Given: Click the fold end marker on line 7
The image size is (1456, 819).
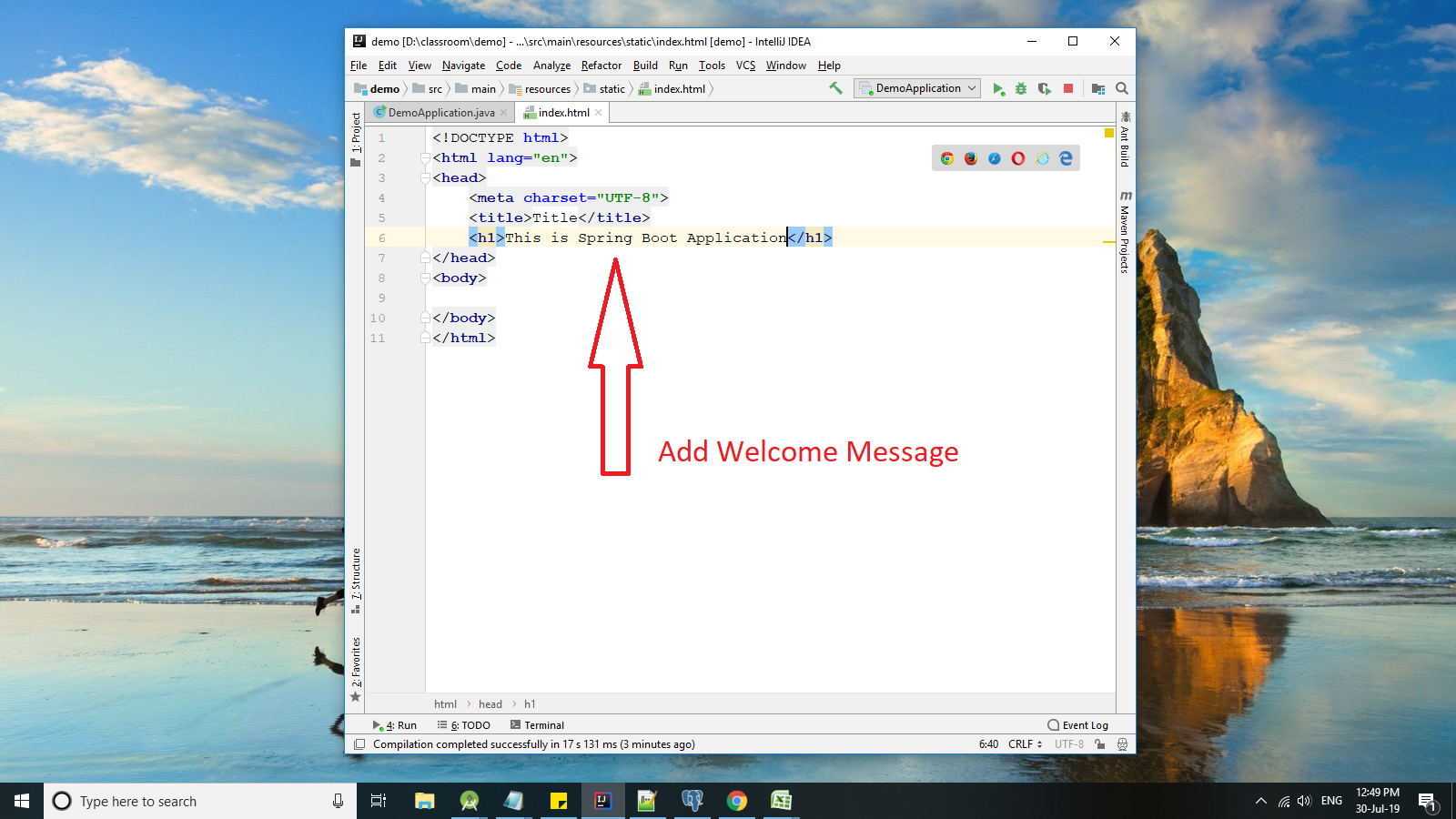Looking at the screenshot, I should [425, 258].
